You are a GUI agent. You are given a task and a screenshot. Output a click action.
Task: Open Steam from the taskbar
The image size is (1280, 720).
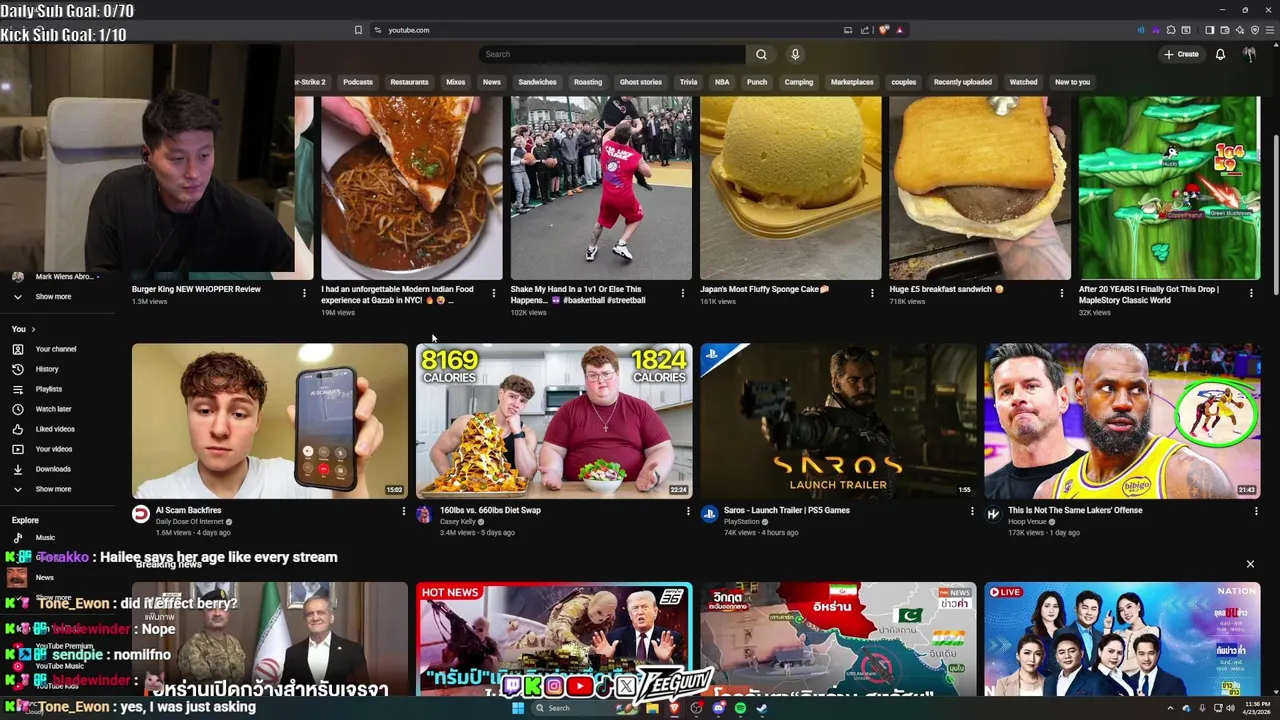[761, 708]
